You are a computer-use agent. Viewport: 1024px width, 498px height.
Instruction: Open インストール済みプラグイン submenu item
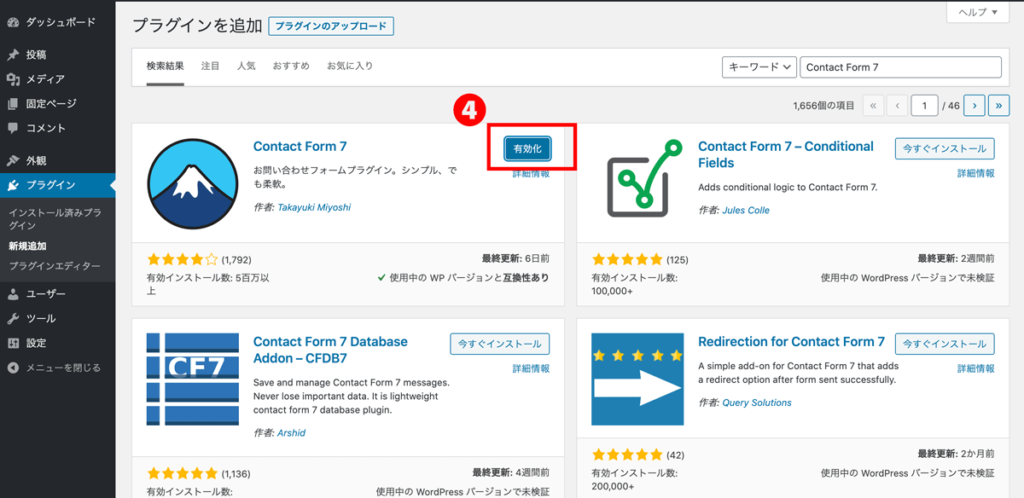tap(55, 219)
